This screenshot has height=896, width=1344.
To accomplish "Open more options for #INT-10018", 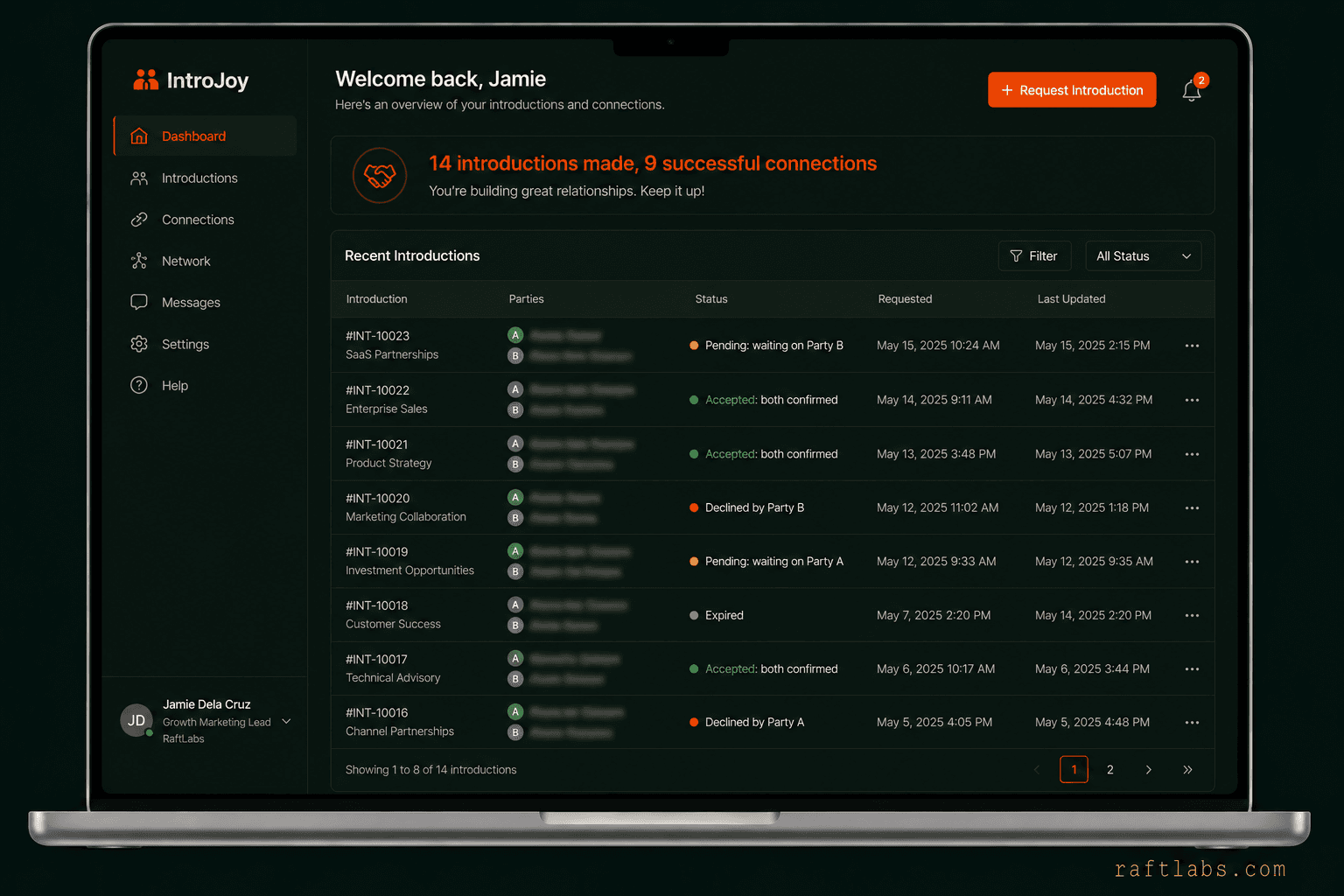I will click(x=1192, y=615).
